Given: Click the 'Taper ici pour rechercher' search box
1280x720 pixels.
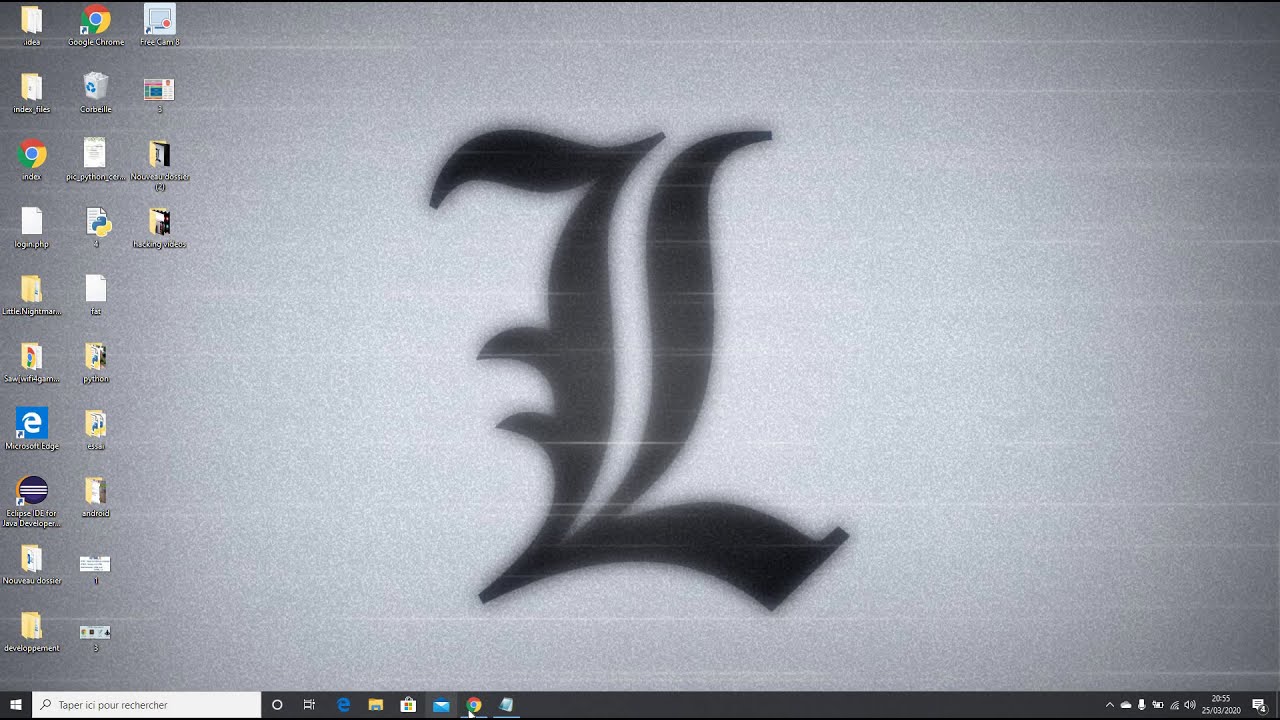Looking at the screenshot, I should 147,705.
